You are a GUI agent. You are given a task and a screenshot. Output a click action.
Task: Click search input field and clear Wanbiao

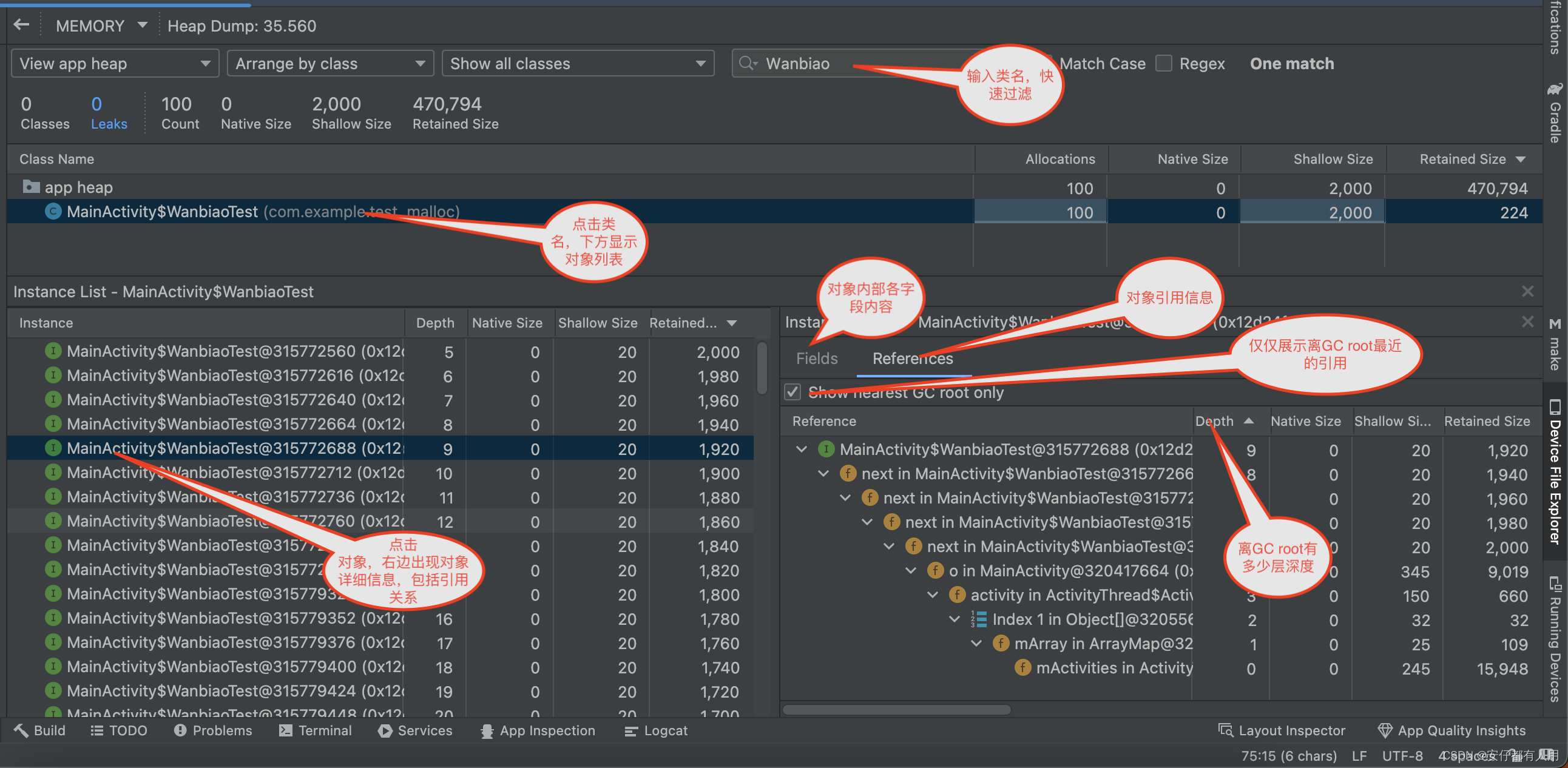coord(800,63)
